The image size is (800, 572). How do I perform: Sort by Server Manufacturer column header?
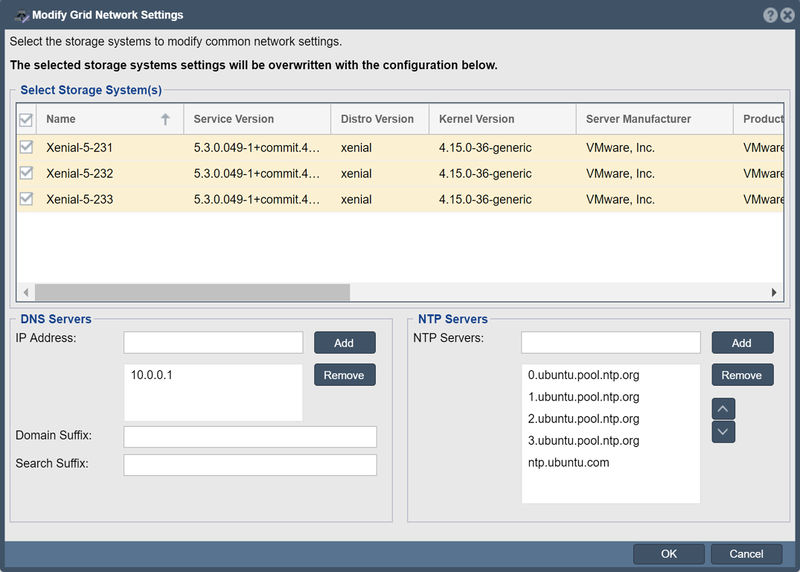pyautogui.click(x=655, y=119)
